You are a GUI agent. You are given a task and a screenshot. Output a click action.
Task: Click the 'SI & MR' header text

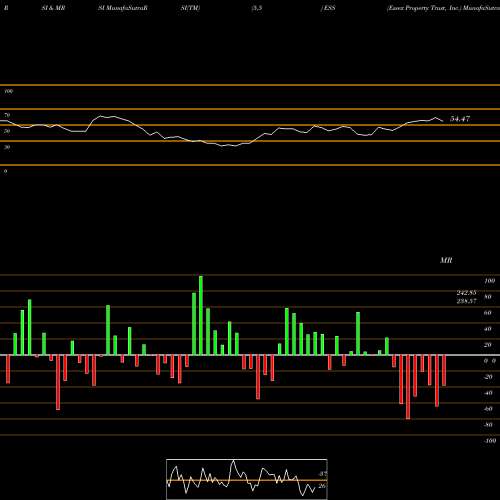click(x=53, y=8)
